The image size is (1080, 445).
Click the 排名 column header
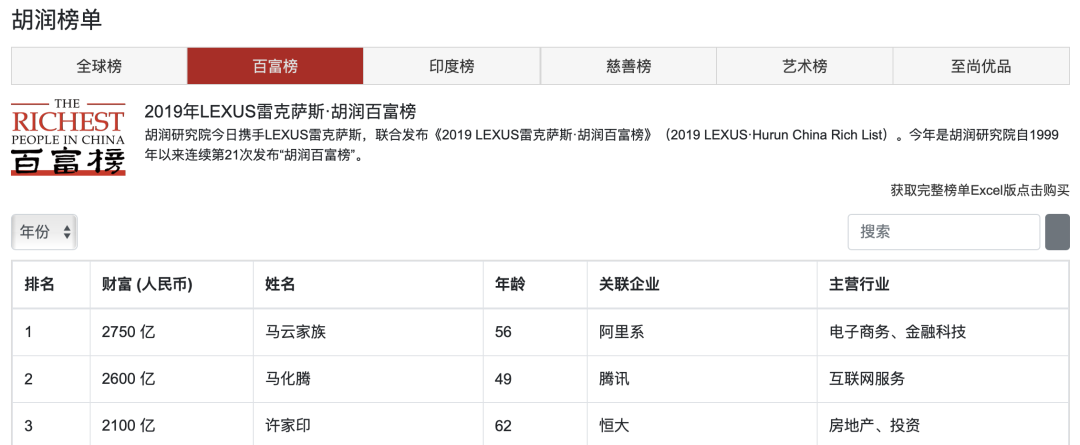40,285
